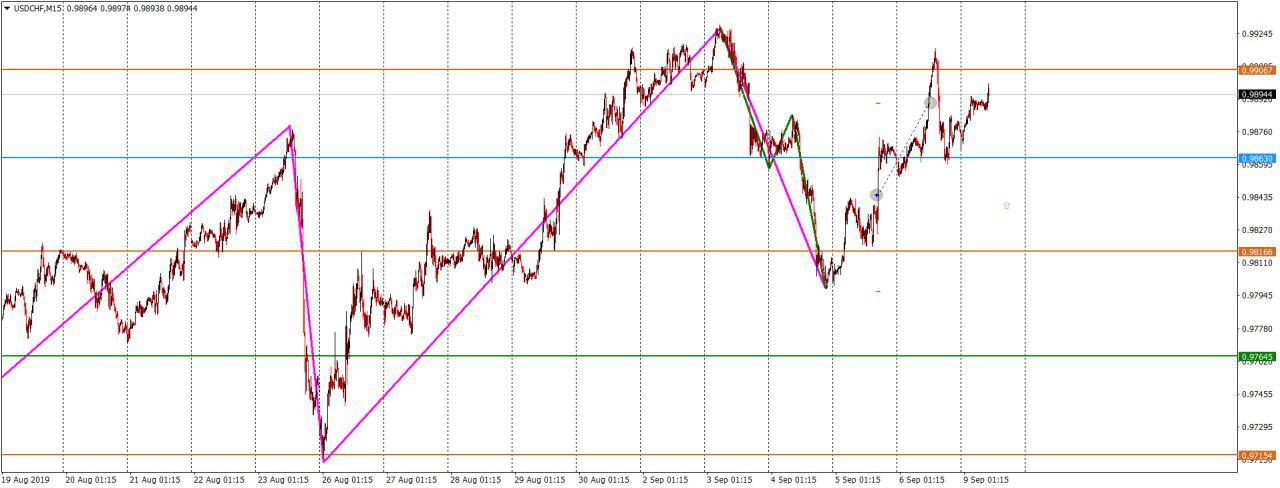
Task: Click the 0.99245 price scale value
Action: click(x=1256, y=34)
